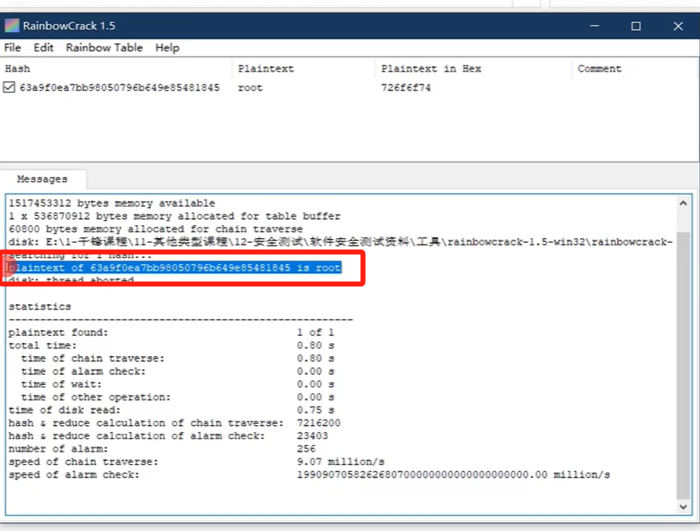Click the 'plaintext found:' line
Viewport: 700px width, 531px height.
point(171,333)
